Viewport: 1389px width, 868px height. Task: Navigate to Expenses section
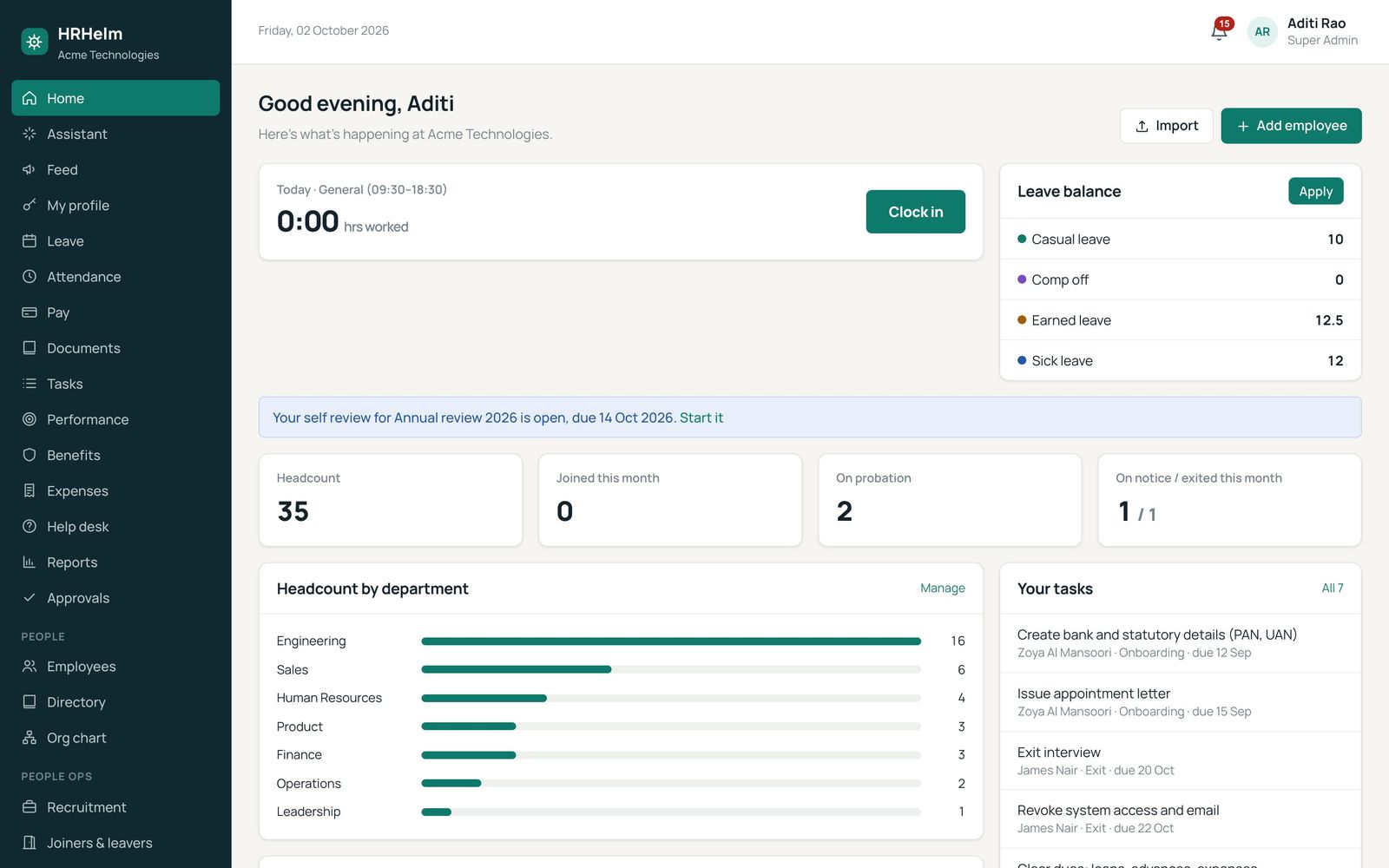click(x=115, y=490)
